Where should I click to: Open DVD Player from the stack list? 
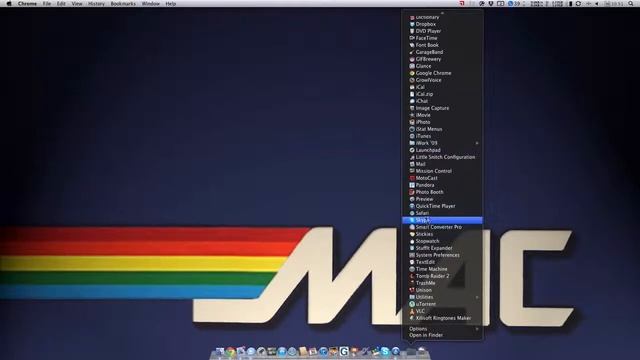coord(442,31)
